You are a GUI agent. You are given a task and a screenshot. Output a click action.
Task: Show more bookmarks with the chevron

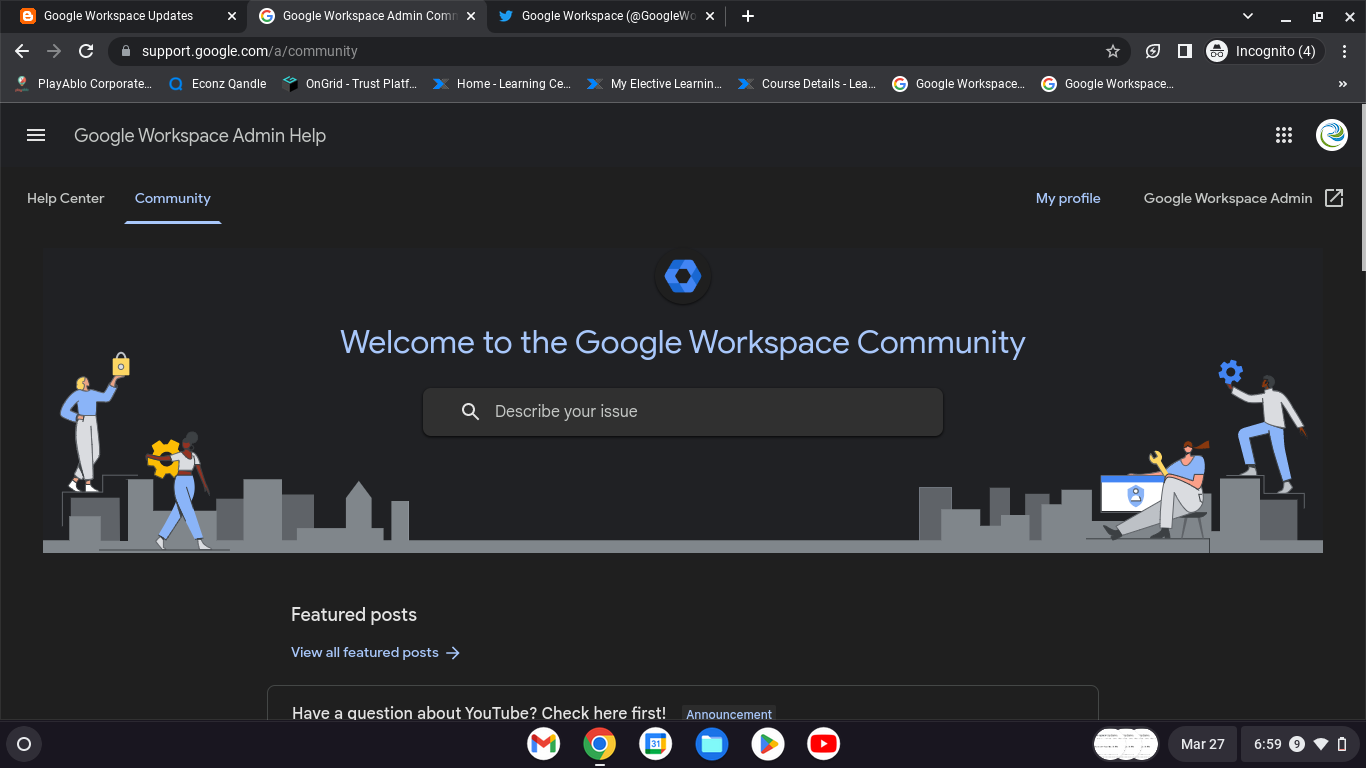pyautogui.click(x=1343, y=84)
